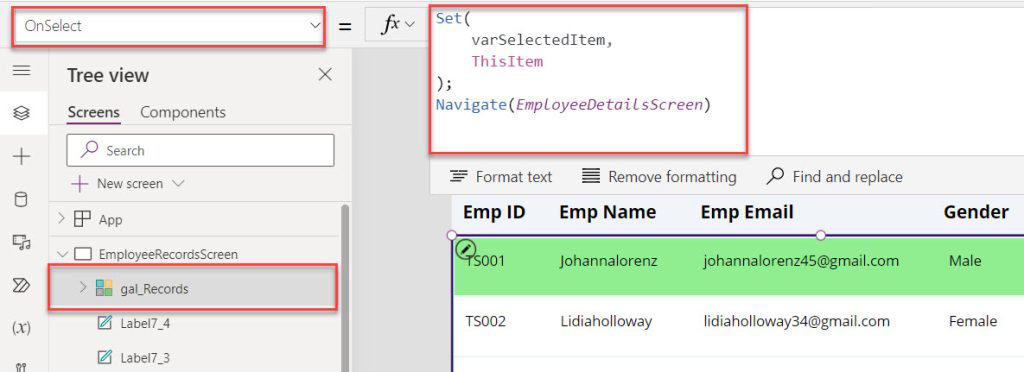
Task: Close the Tree view panel
Action: (x=325, y=74)
